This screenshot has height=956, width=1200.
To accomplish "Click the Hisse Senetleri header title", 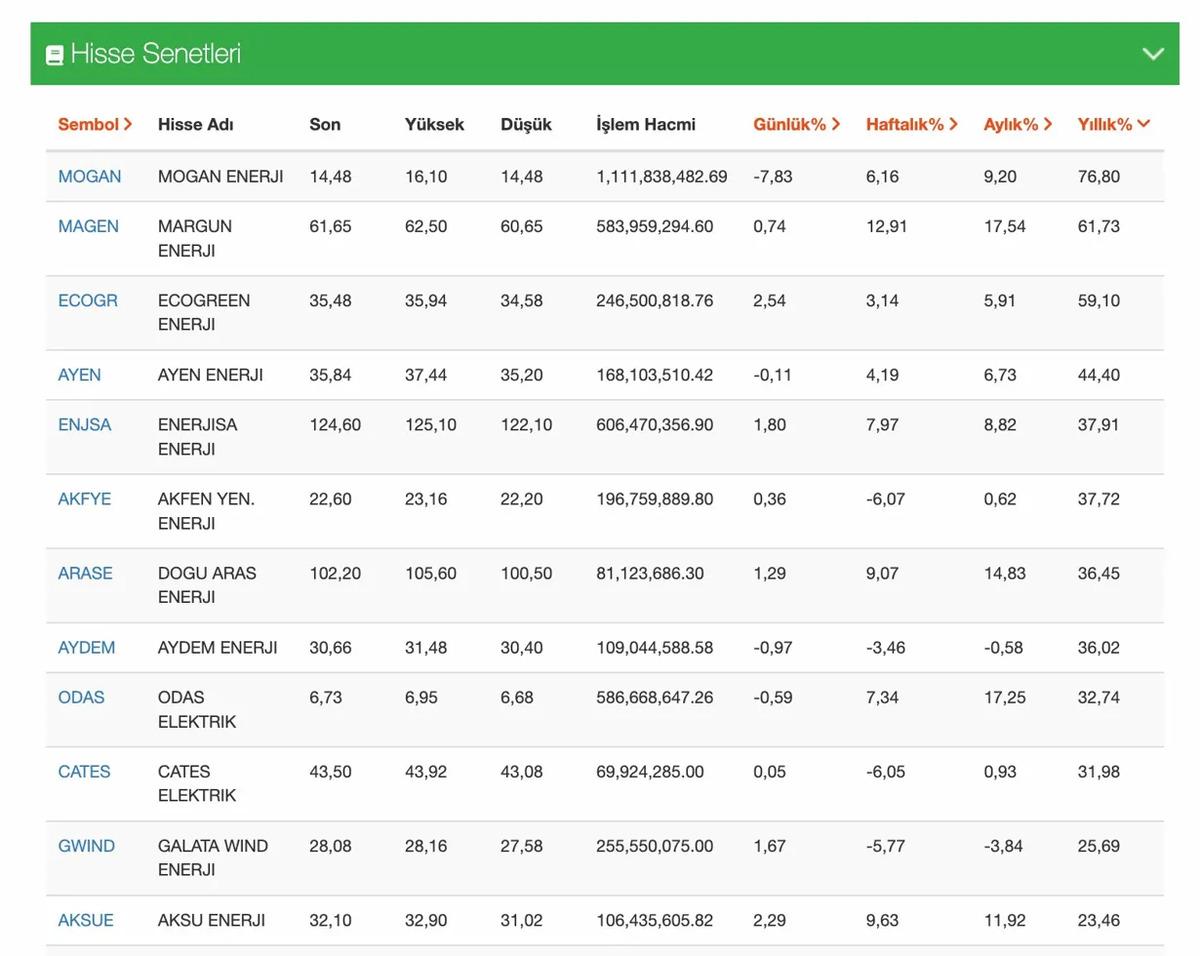I will (x=155, y=54).
